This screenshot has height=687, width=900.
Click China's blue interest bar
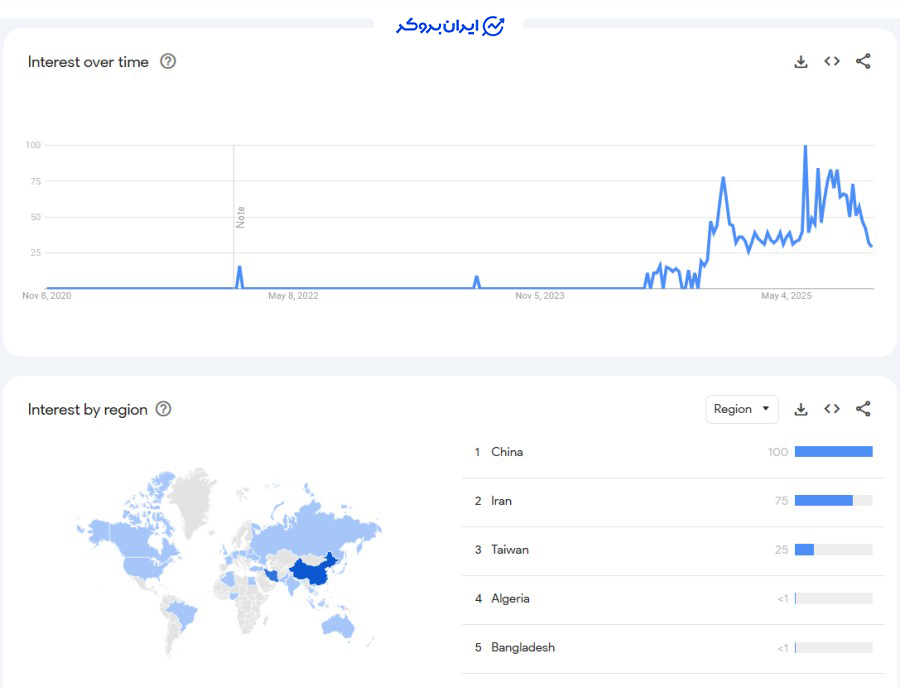pyautogui.click(x=833, y=452)
